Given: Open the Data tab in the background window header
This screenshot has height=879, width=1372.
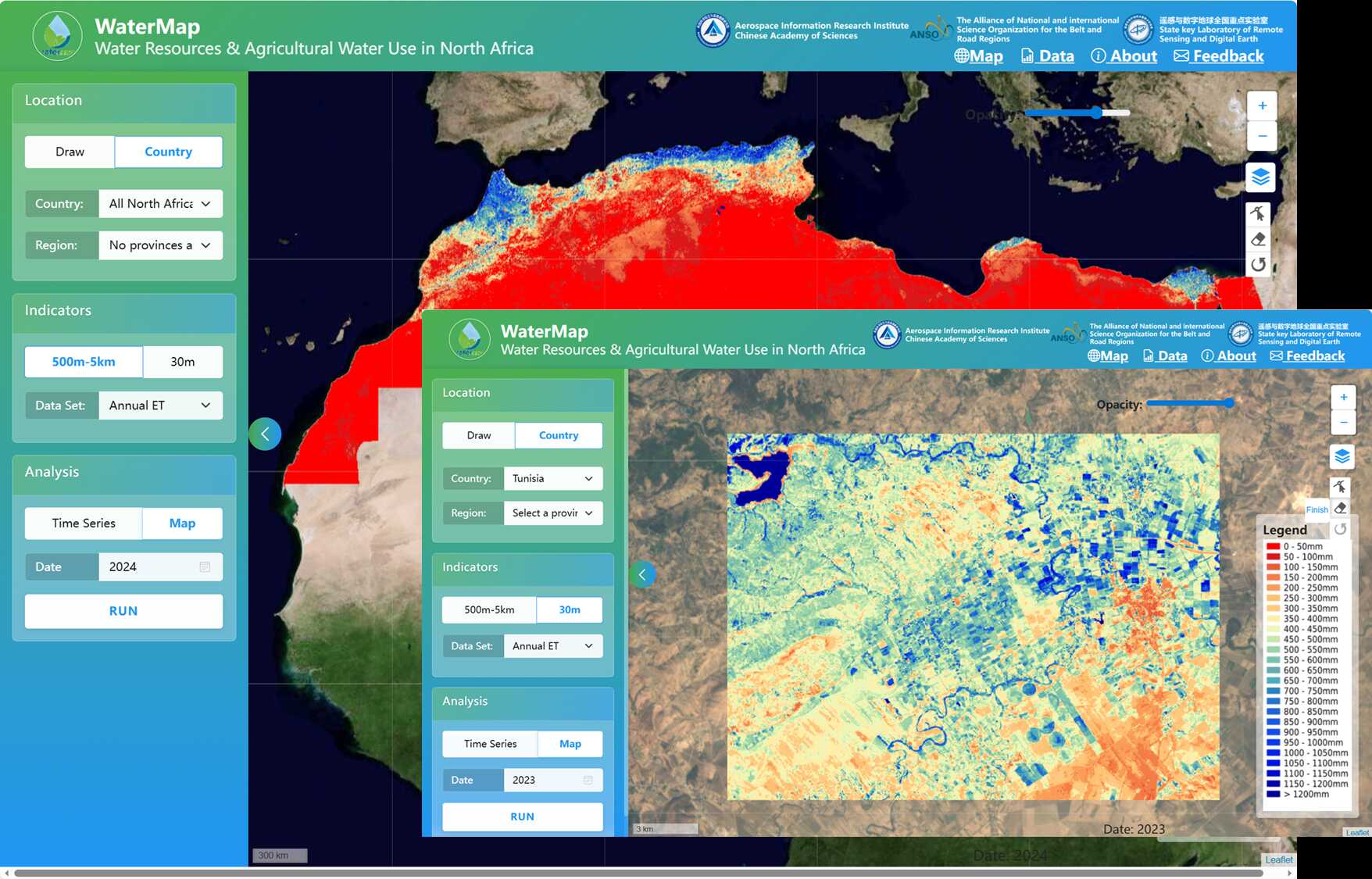Looking at the screenshot, I should click(1048, 56).
